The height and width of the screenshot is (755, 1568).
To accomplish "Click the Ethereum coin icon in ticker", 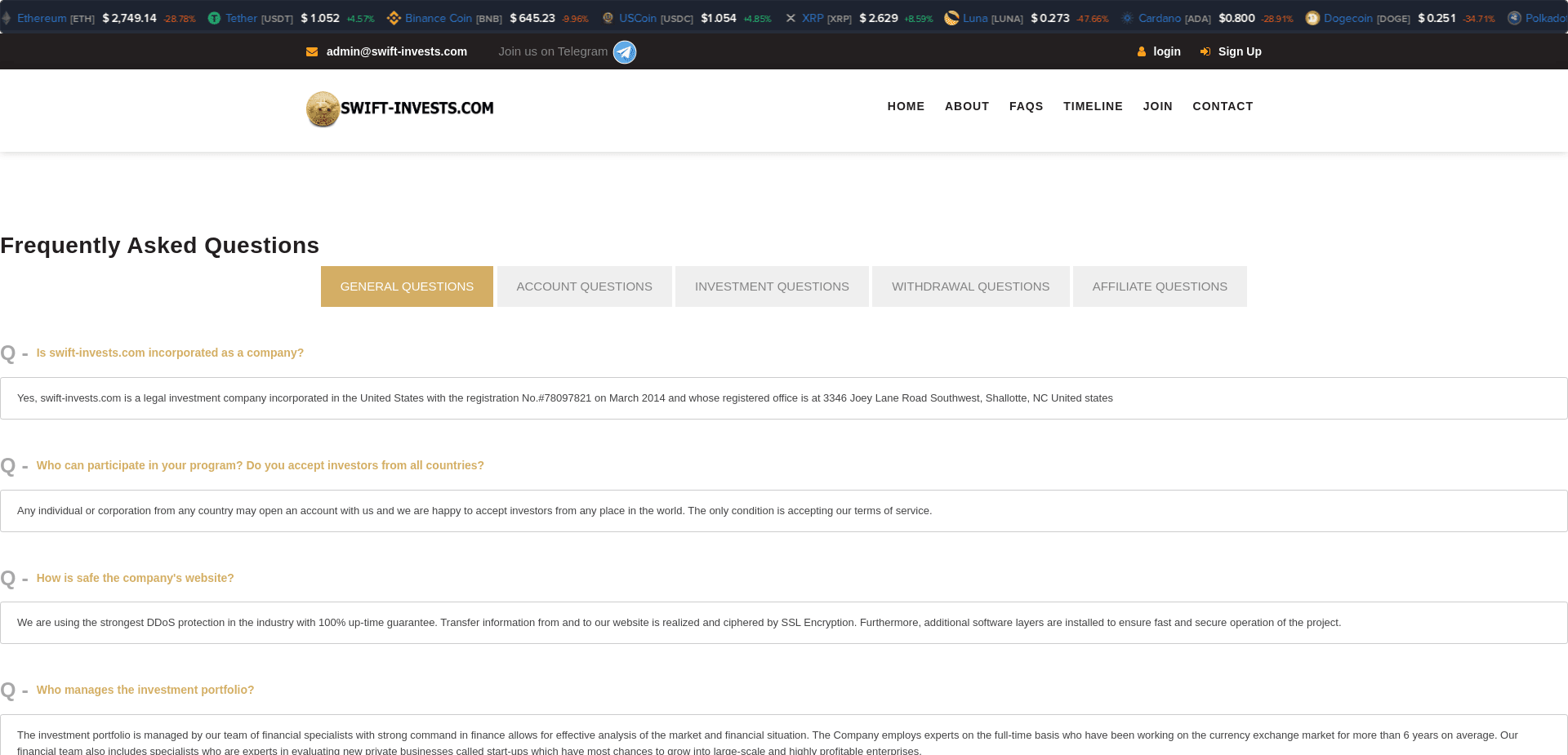I will point(7,18).
